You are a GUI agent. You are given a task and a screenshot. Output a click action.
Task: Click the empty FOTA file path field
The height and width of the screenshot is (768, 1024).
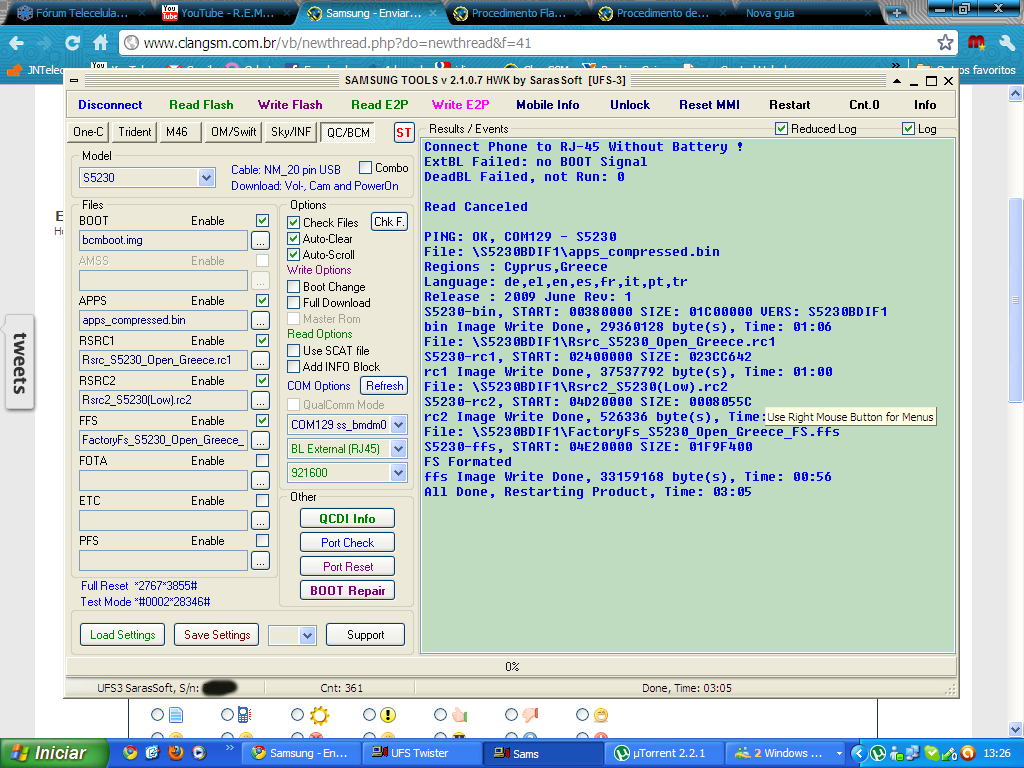(x=163, y=481)
